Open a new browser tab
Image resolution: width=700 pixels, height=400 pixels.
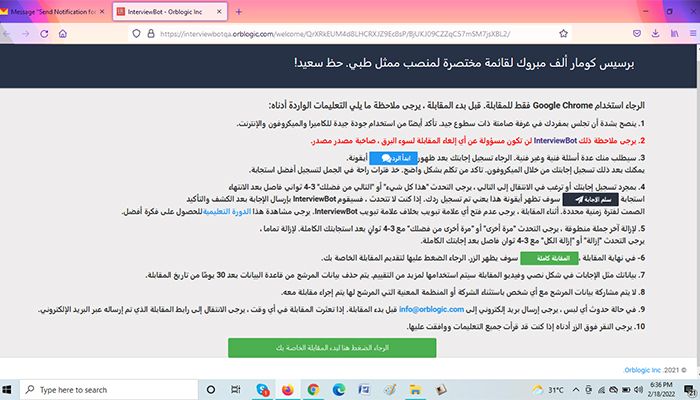238,12
